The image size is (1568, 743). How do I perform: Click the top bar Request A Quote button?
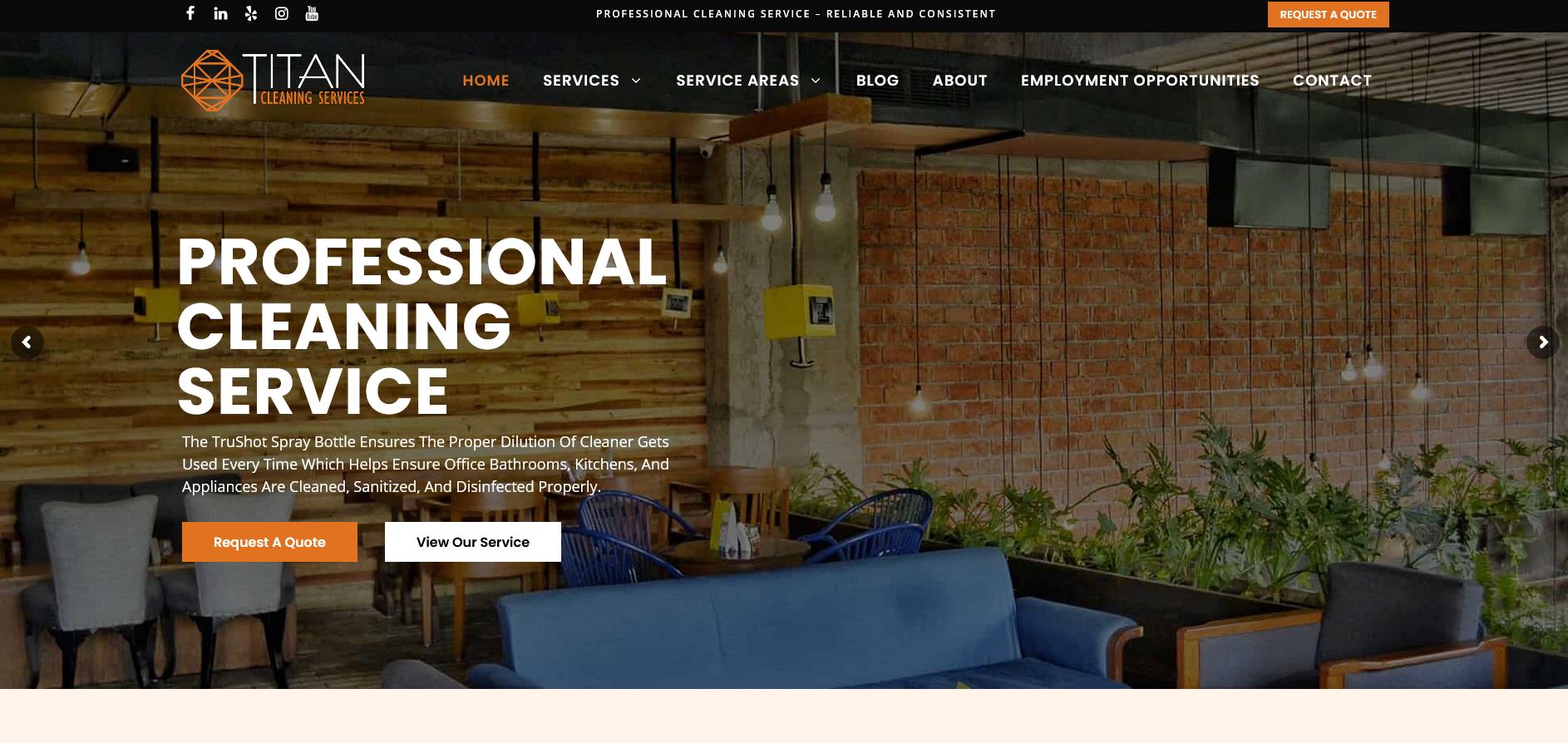click(1328, 14)
